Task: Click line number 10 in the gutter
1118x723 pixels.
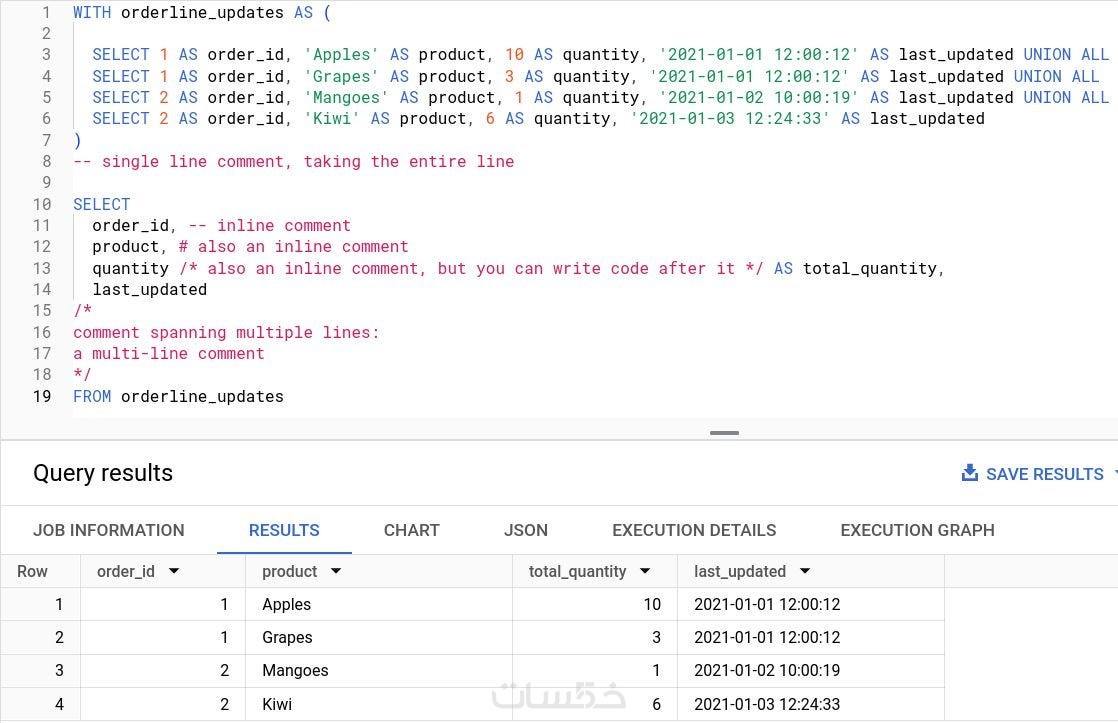Action: [x=42, y=204]
